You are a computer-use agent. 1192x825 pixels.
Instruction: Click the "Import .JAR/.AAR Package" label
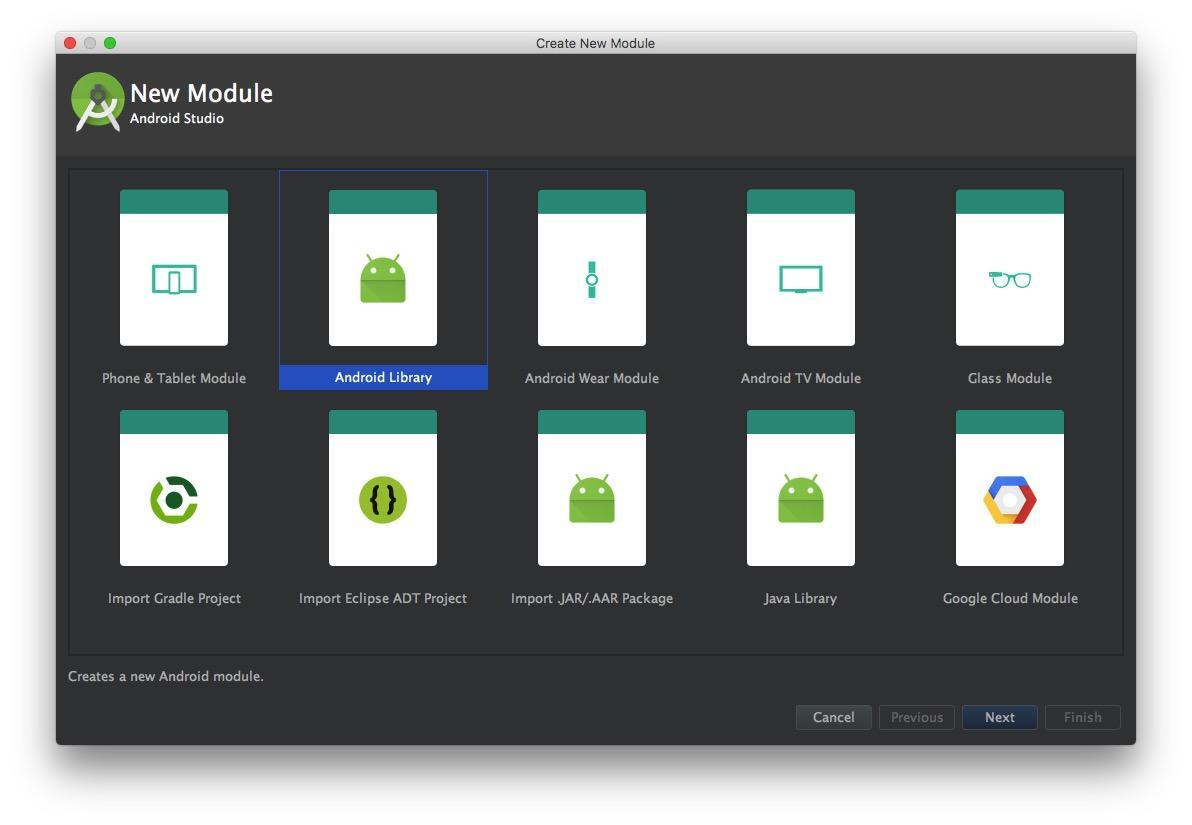[x=592, y=598]
